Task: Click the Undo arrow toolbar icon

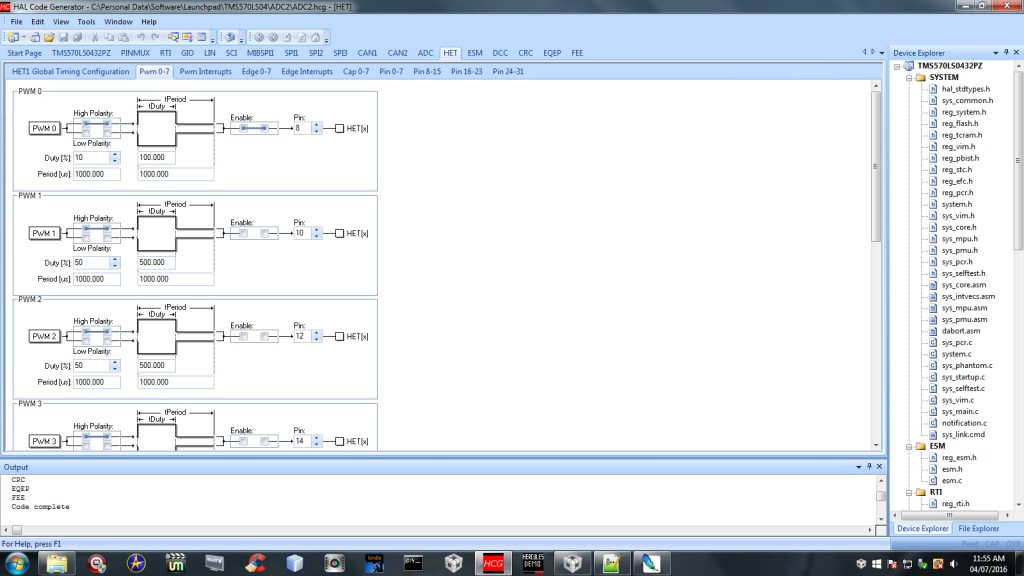Action: (x=140, y=37)
